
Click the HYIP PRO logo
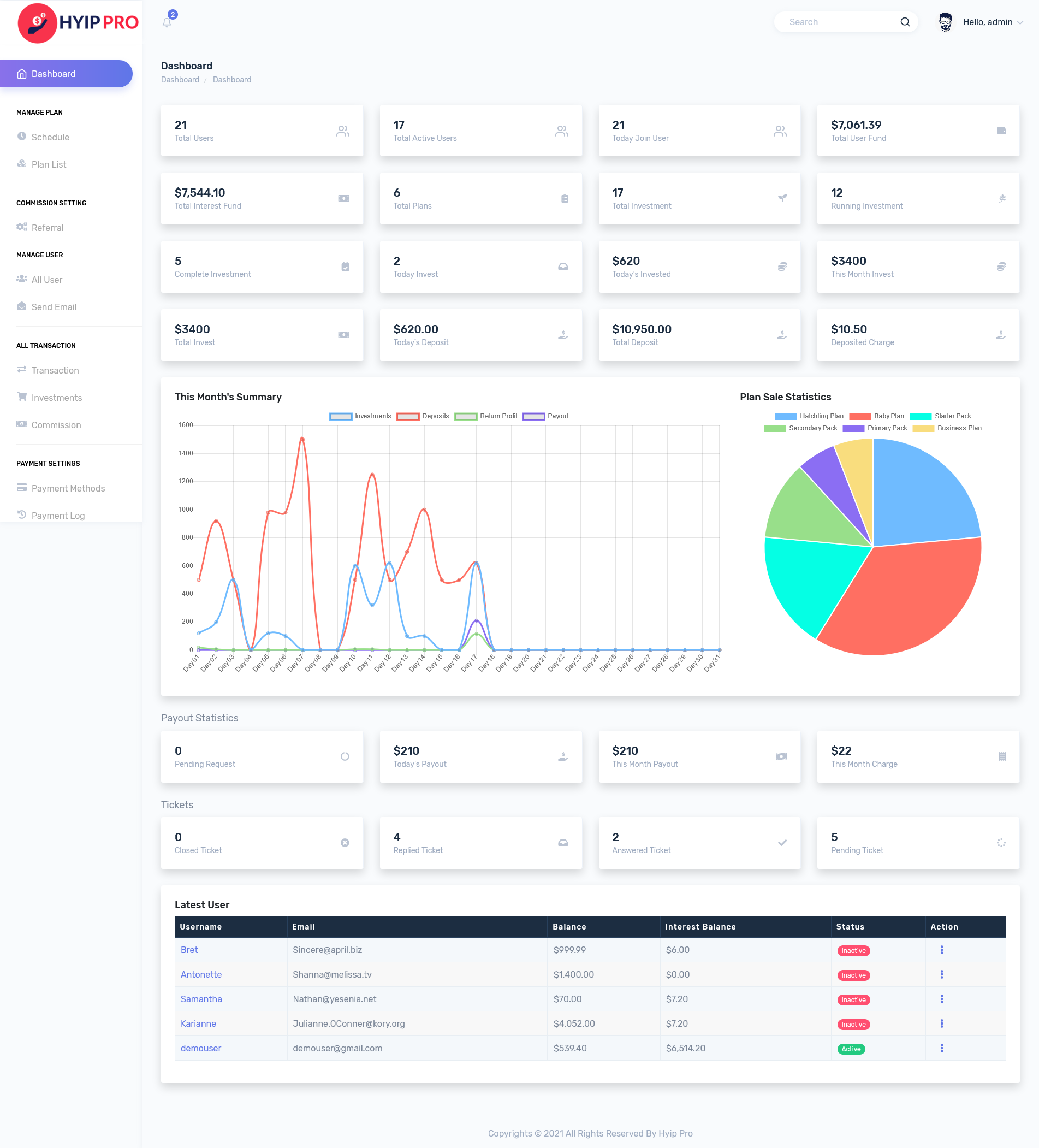pyautogui.click(x=78, y=23)
